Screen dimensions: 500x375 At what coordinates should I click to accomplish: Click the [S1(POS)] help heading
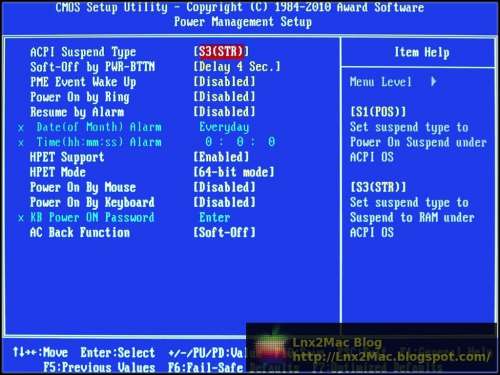(378, 112)
